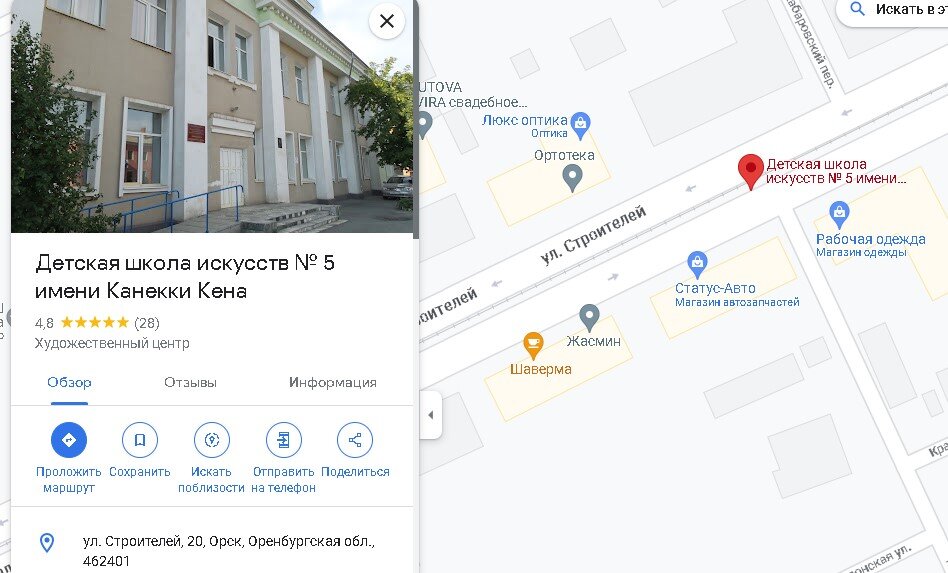Share this place via share icon
948x573 pixels.
pyautogui.click(x=355, y=439)
